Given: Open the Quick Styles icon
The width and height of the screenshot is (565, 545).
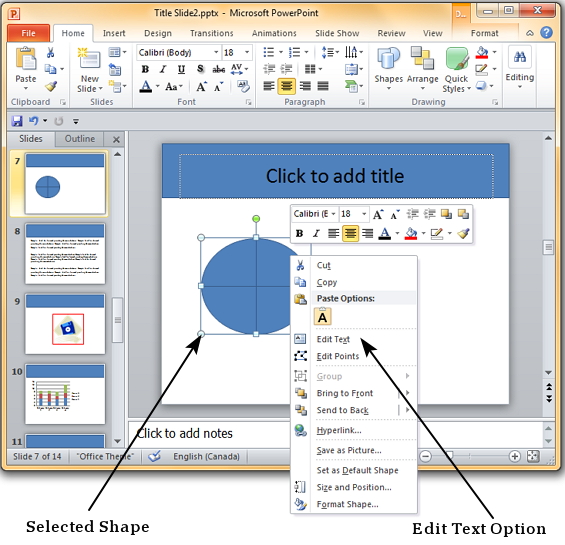Looking at the screenshot, I should pyautogui.click(x=457, y=59).
